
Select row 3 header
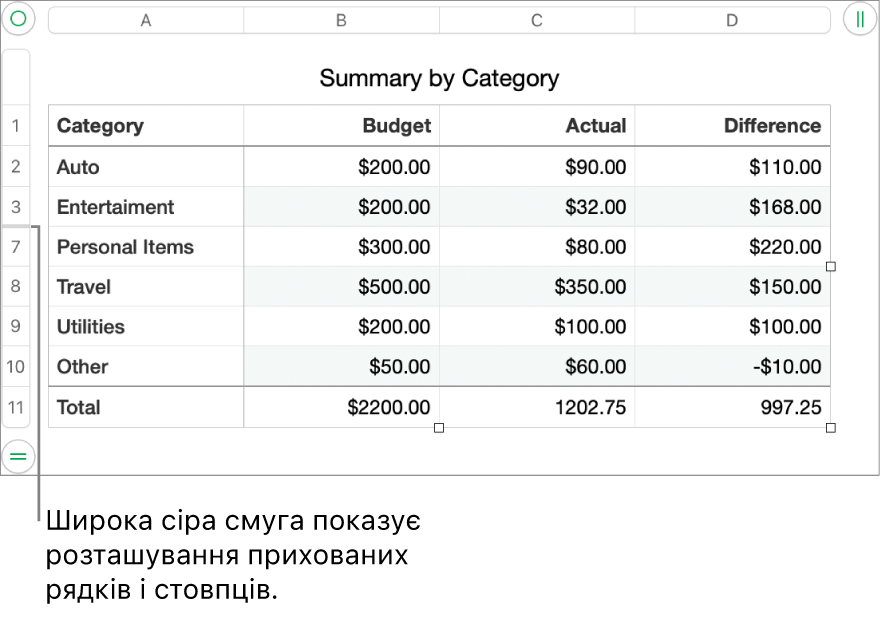click(16, 207)
